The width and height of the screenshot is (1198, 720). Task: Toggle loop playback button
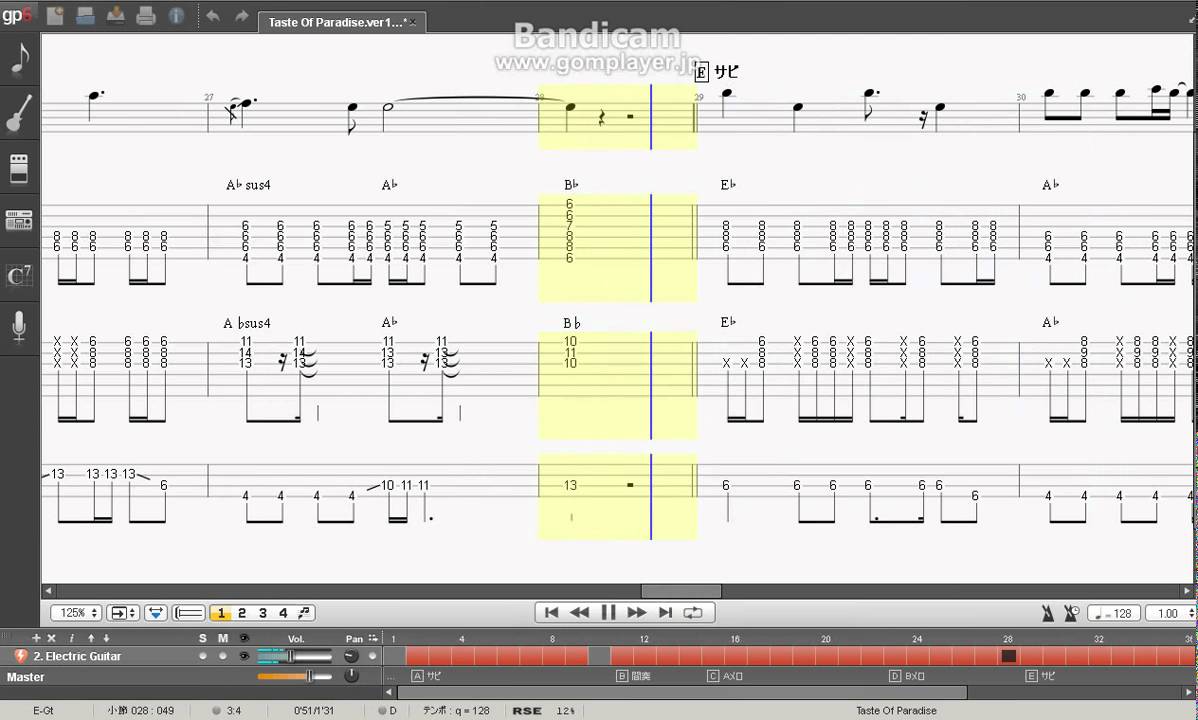coord(693,612)
